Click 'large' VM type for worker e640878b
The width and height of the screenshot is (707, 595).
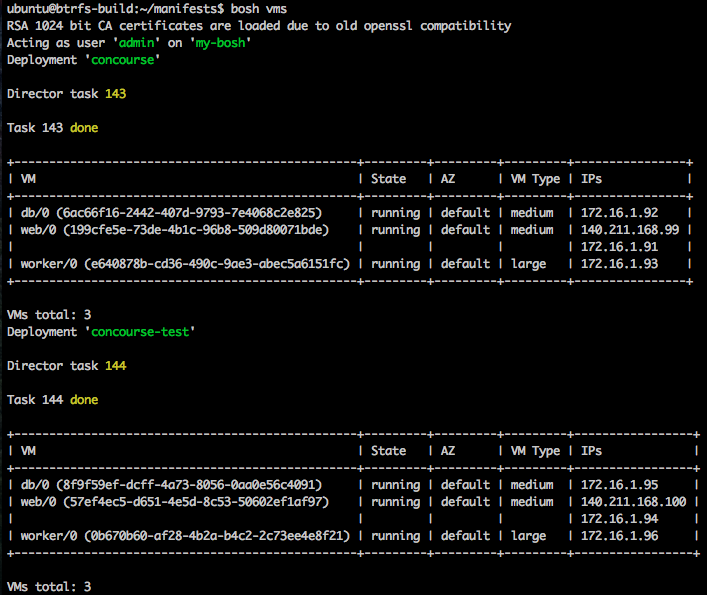pyautogui.click(x=528, y=264)
